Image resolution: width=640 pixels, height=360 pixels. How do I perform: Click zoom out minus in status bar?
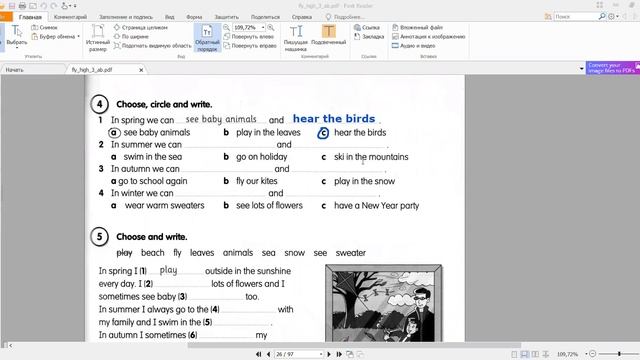point(593,354)
